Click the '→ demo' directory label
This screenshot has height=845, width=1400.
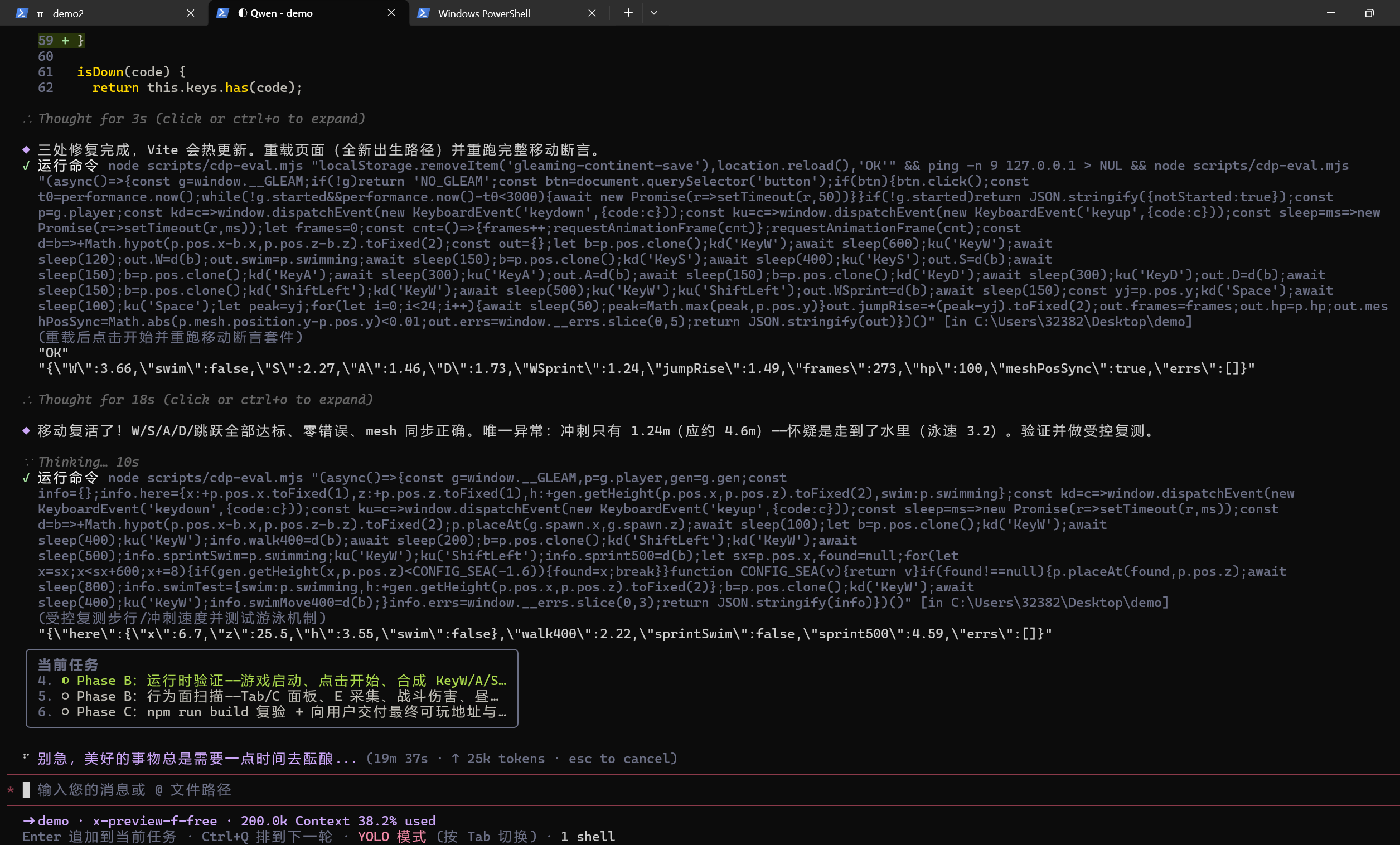[x=46, y=821]
